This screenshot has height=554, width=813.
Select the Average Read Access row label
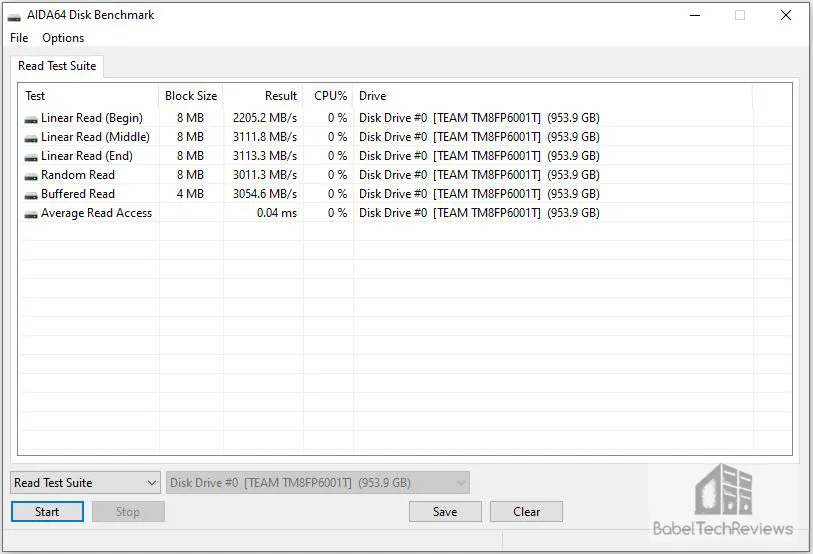tap(96, 213)
